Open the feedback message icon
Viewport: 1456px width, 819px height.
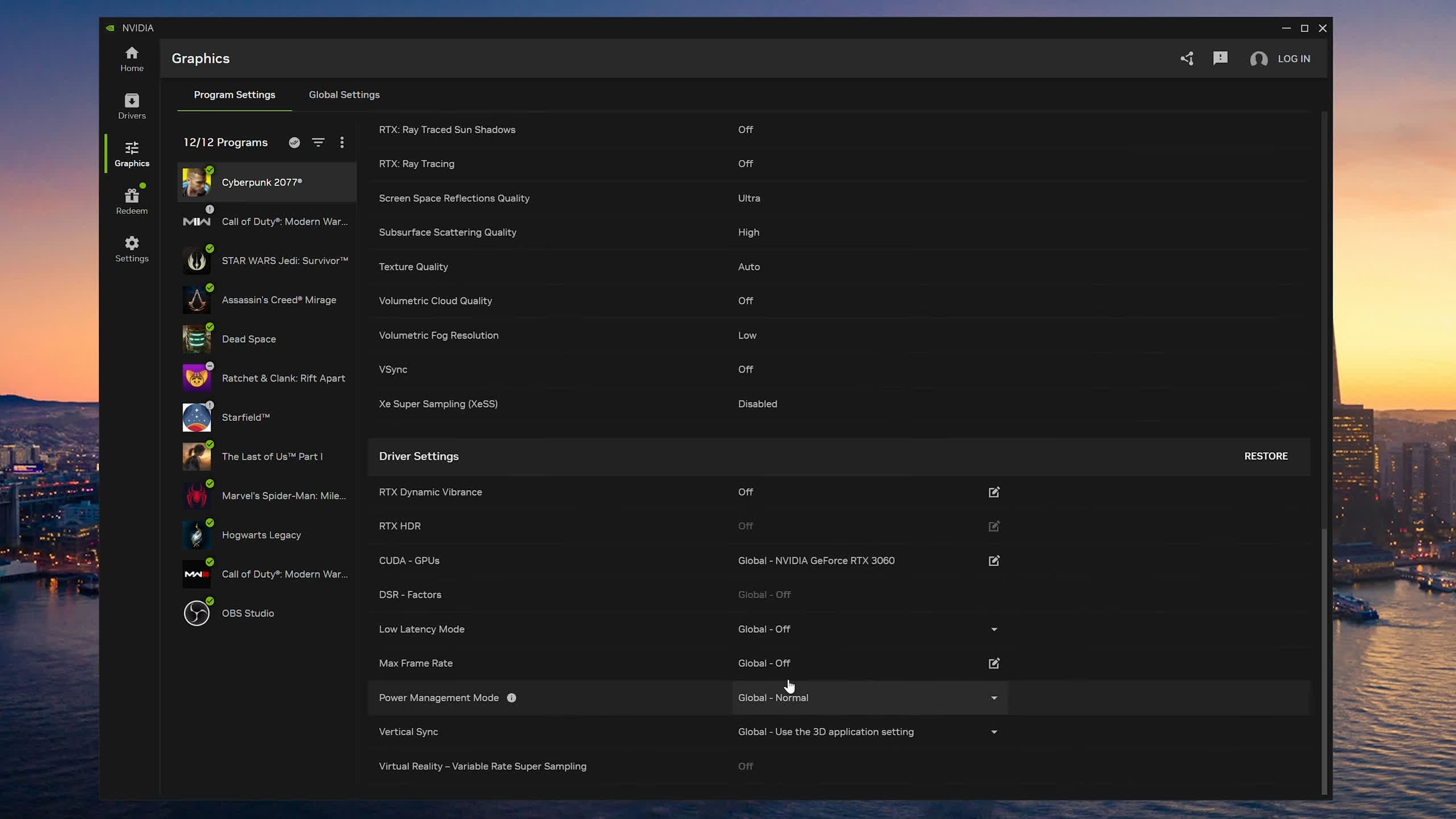point(1220,59)
